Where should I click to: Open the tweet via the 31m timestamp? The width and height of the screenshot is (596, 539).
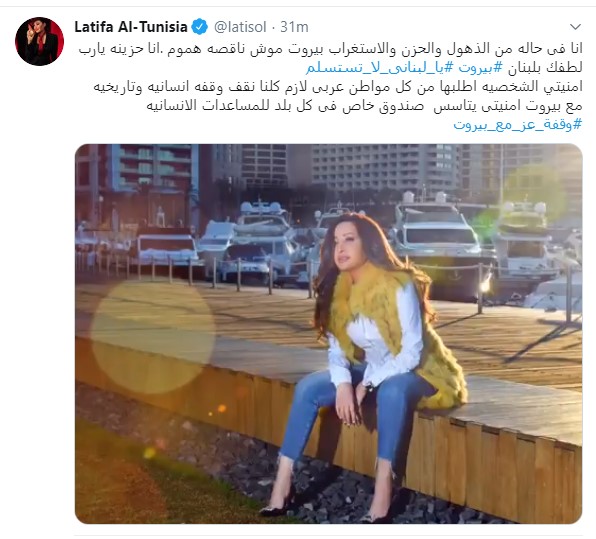[x=294, y=27]
